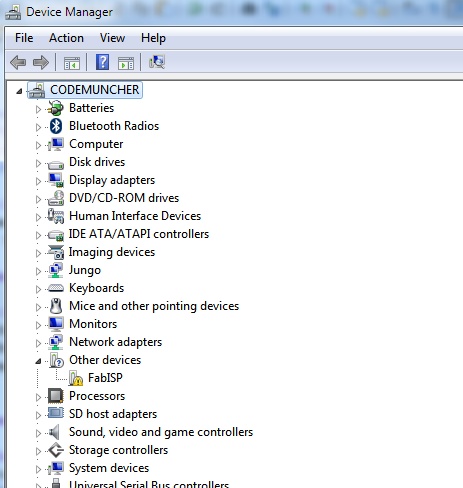Expand the Disk drives category
Image resolution: width=463 pixels, height=488 pixels.
pos(38,163)
